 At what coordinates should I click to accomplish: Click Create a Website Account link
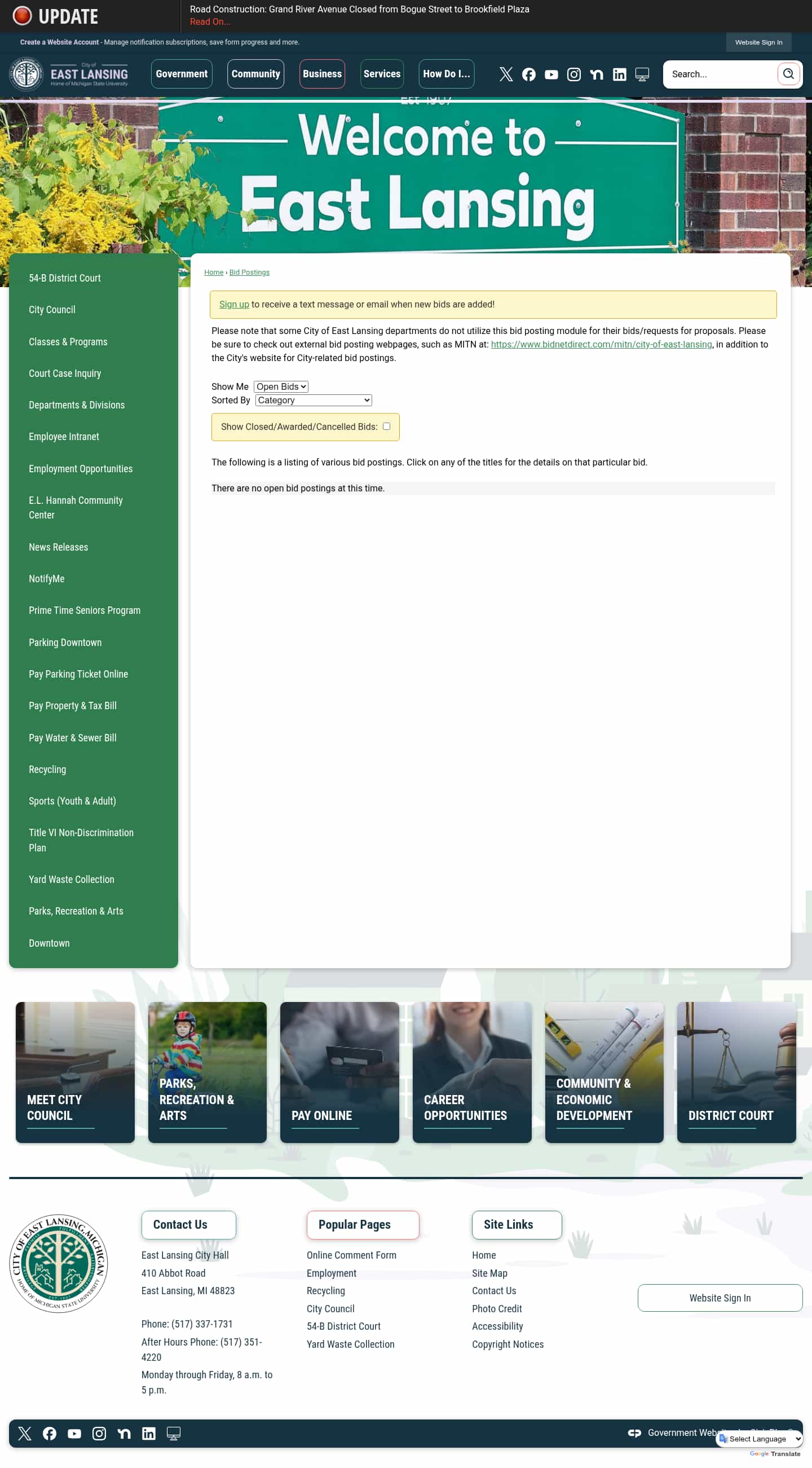pos(59,42)
